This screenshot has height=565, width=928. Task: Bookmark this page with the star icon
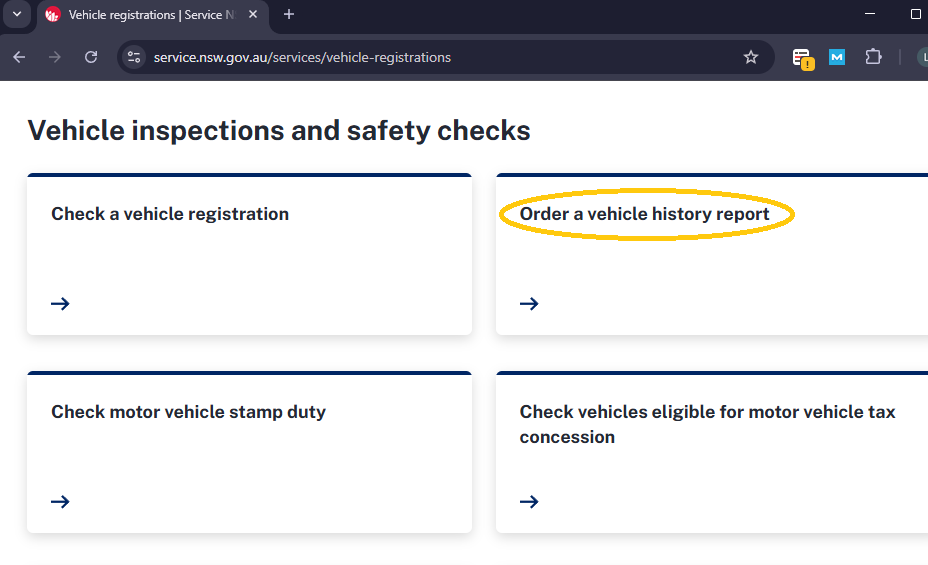pos(751,57)
